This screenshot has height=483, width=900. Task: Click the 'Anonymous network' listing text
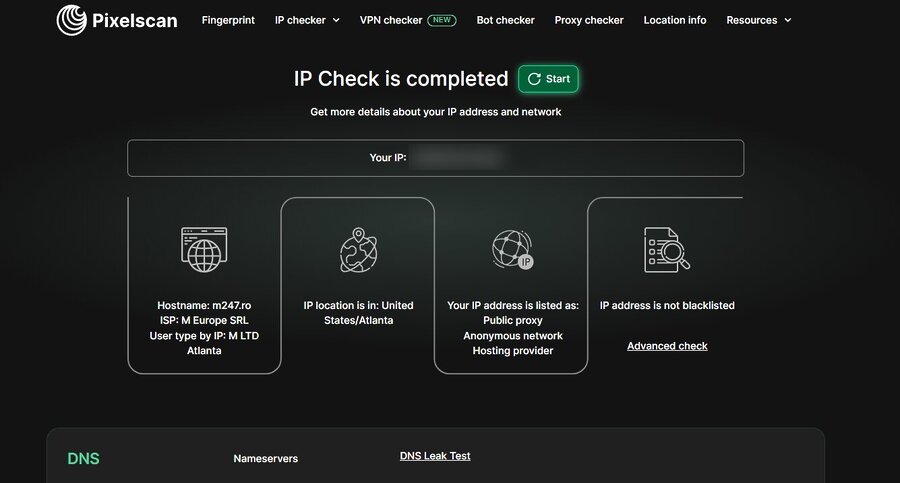pos(513,336)
